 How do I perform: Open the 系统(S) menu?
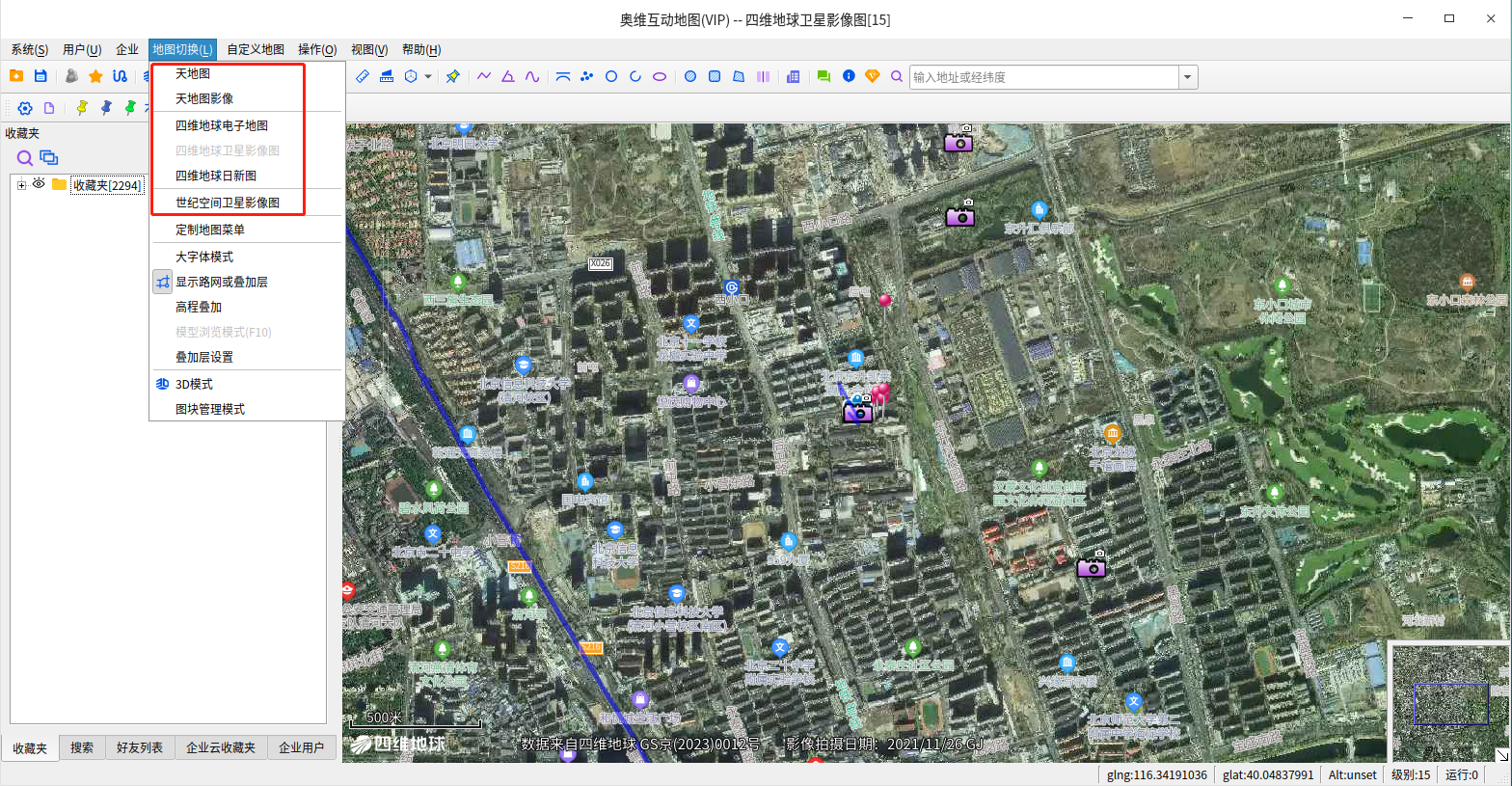click(29, 49)
